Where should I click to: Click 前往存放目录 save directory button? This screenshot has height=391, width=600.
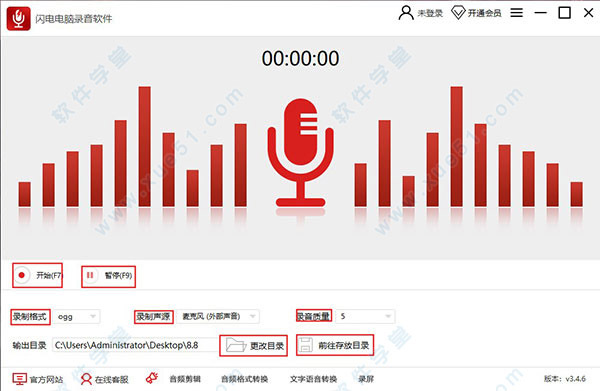[335, 345]
